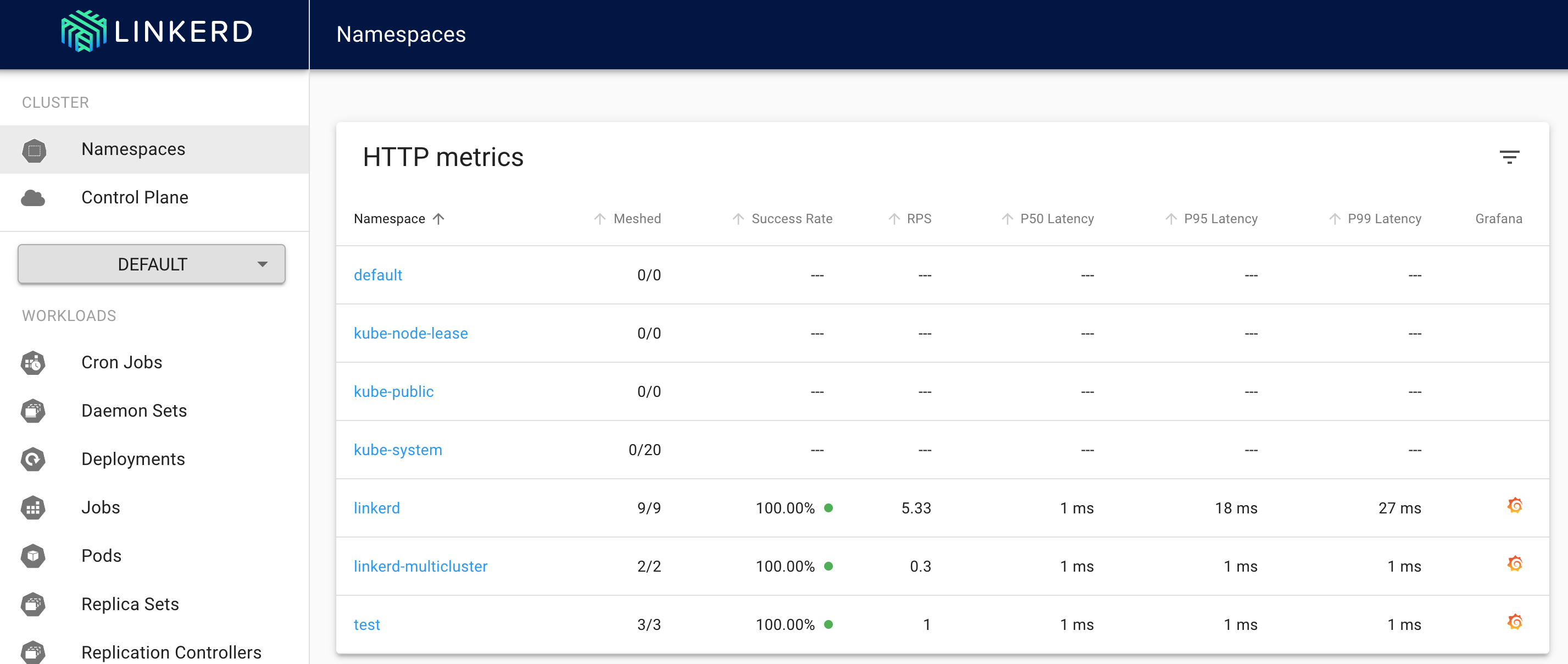The height and width of the screenshot is (664, 1568).
Task: Click the Grafana icon in test row
Action: pyautogui.click(x=1515, y=623)
